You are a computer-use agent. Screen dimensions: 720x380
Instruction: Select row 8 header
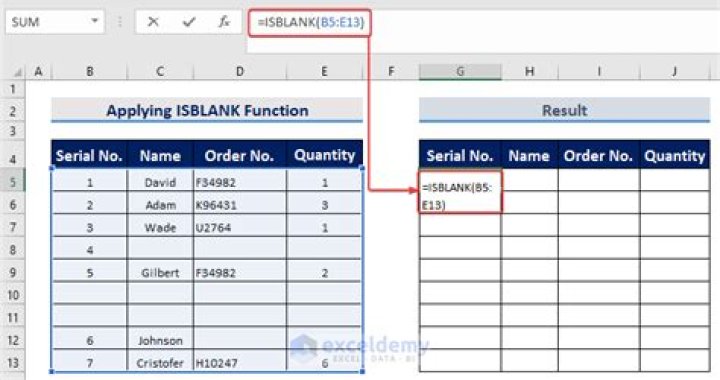[x=13, y=250]
